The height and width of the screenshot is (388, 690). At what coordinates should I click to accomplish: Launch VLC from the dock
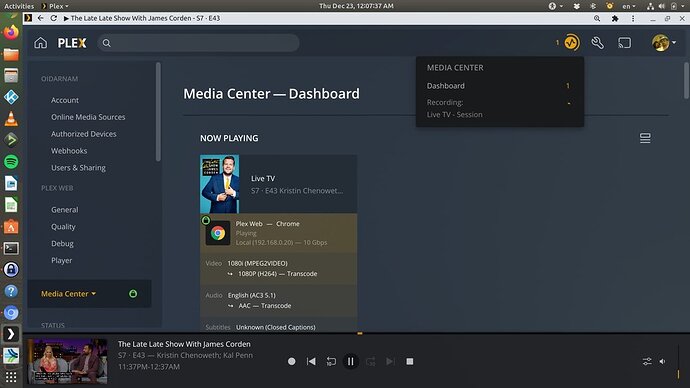click(11, 119)
